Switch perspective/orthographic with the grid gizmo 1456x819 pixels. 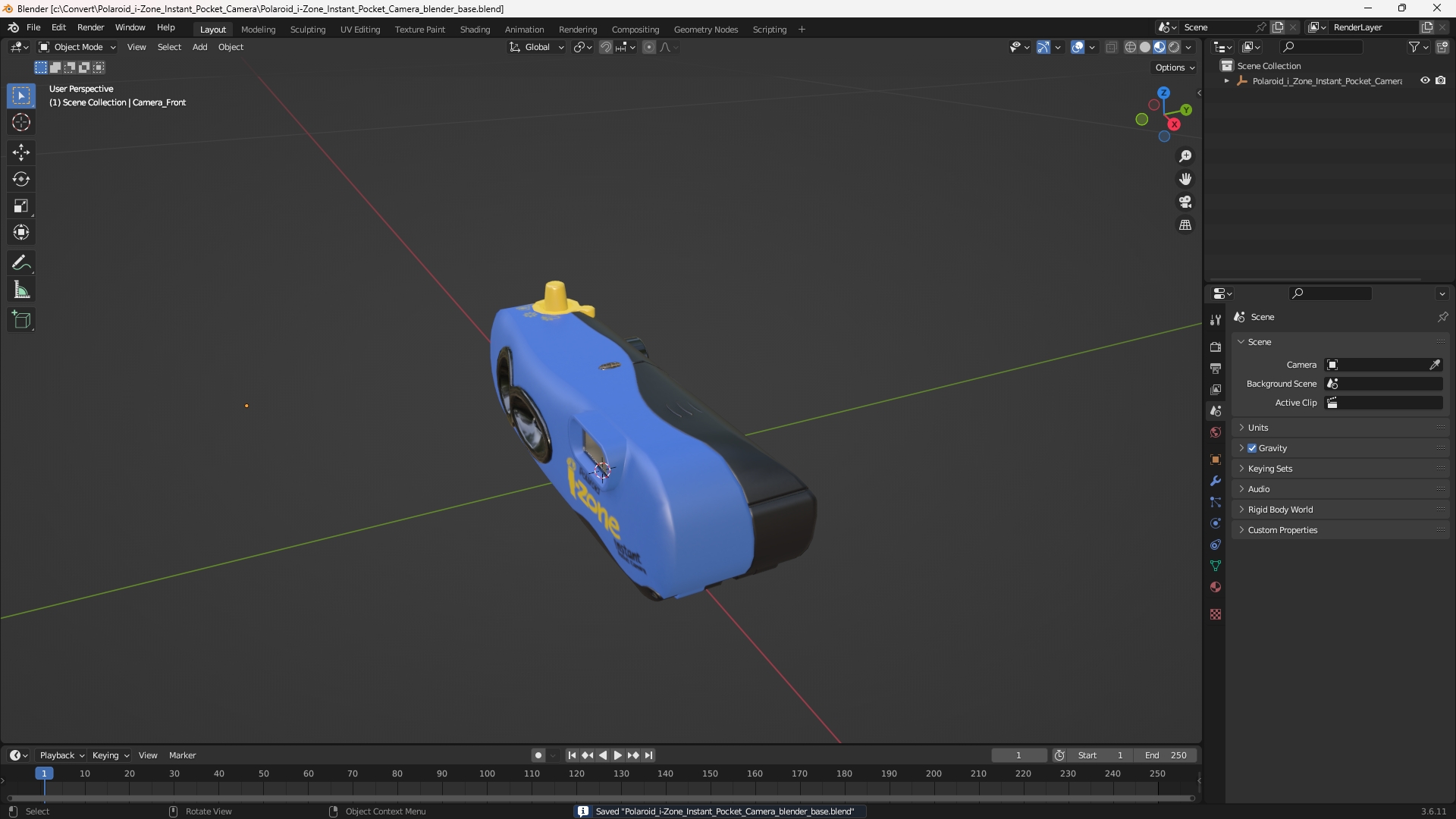click(1185, 225)
